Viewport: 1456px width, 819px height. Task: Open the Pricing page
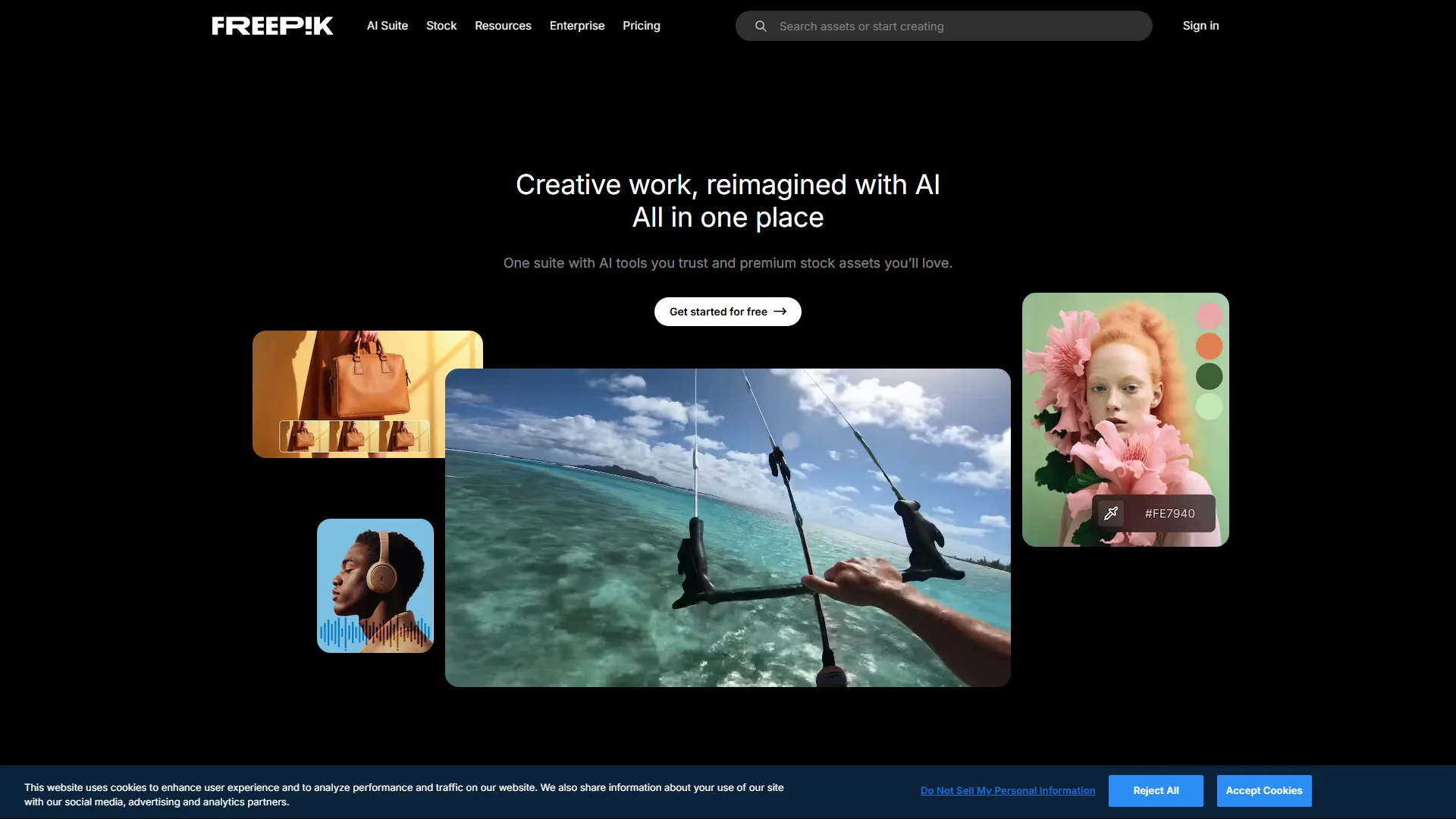(x=642, y=25)
